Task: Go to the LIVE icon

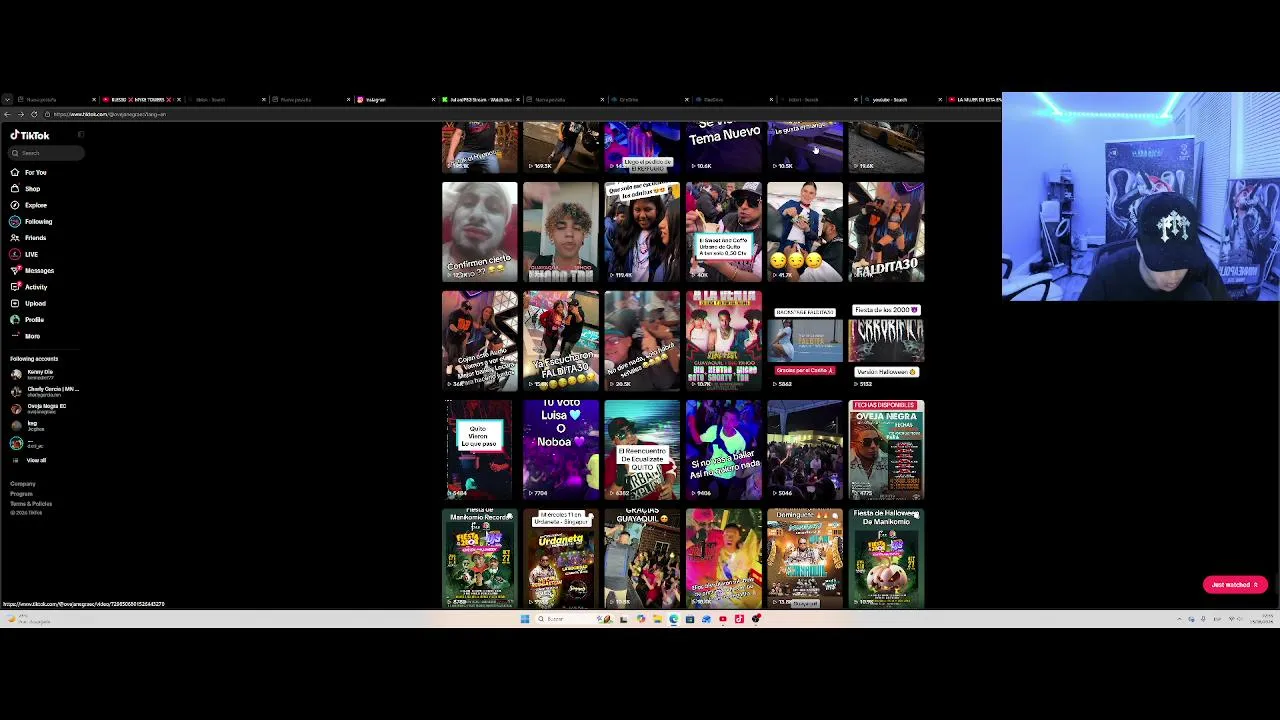Action: [x=15, y=254]
